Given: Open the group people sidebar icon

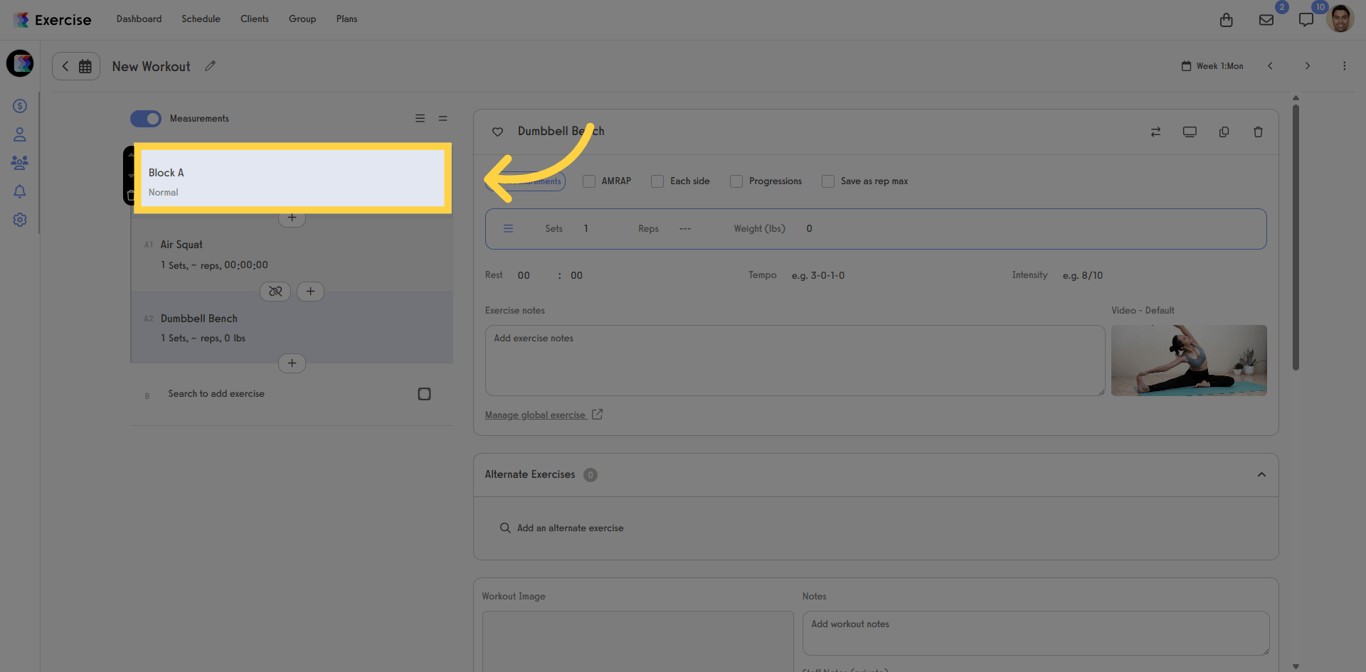Looking at the screenshot, I should (19, 162).
